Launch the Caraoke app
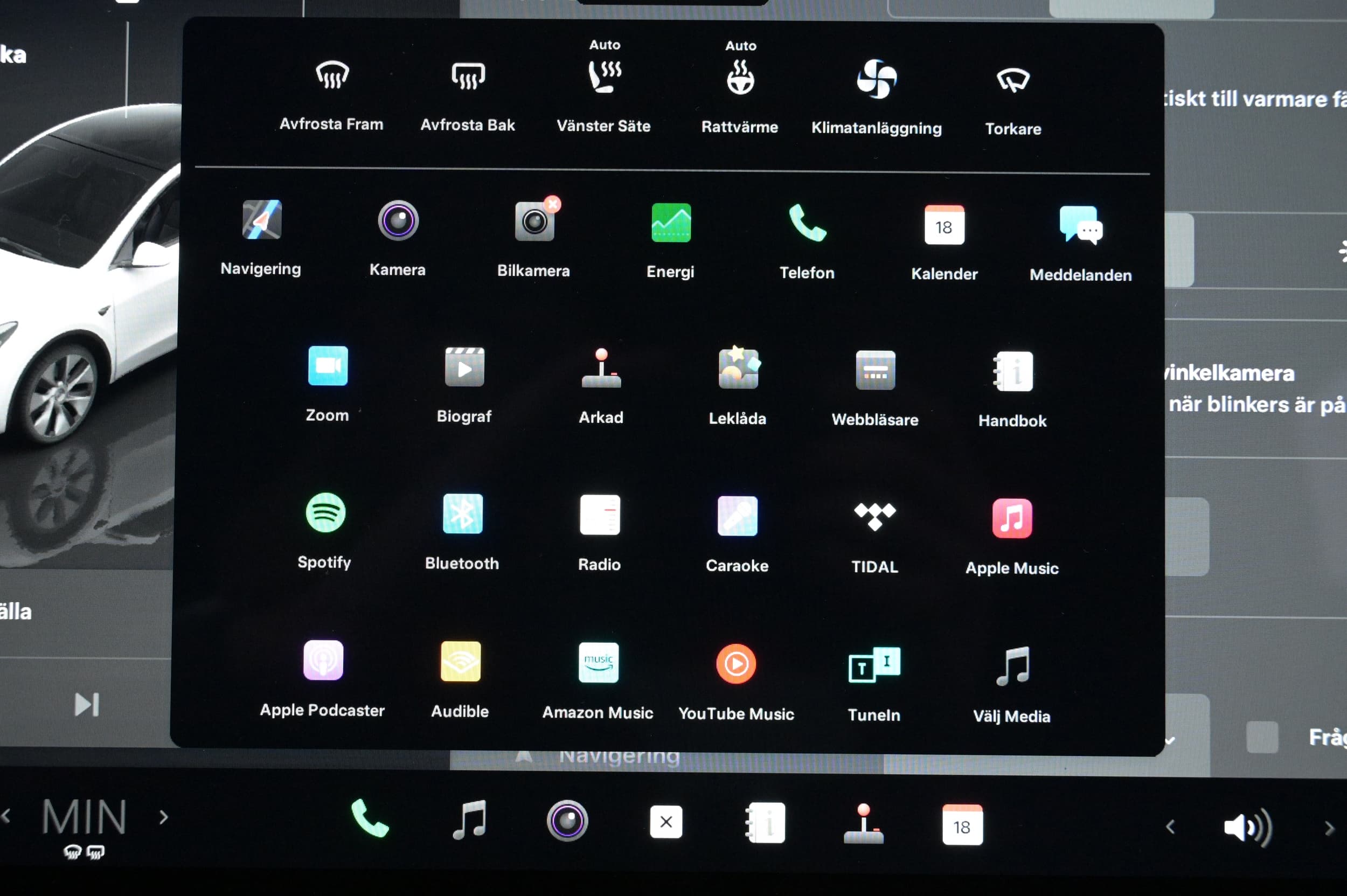The image size is (1347, 896). [737, 534]
